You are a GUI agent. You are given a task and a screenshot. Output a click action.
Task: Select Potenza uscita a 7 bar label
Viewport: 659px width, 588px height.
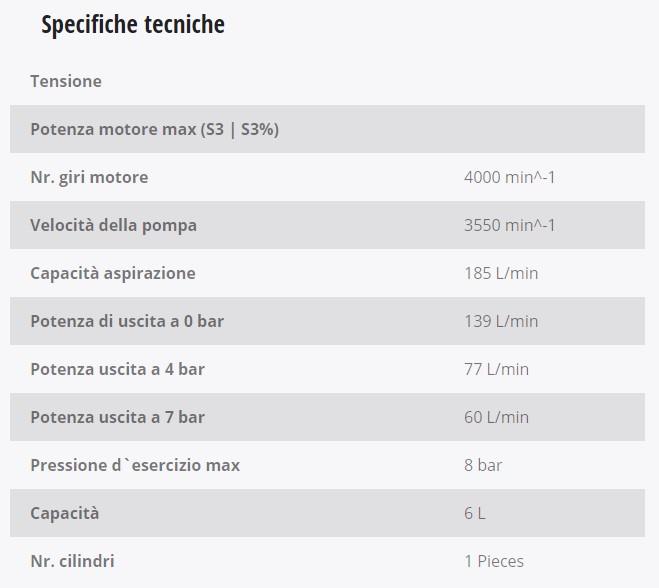(x=118, y=417)
